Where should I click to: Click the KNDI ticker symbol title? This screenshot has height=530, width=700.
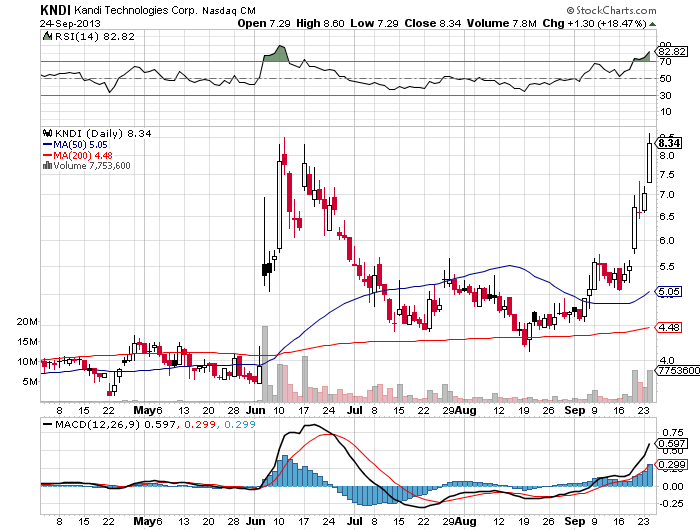[55, 10]
